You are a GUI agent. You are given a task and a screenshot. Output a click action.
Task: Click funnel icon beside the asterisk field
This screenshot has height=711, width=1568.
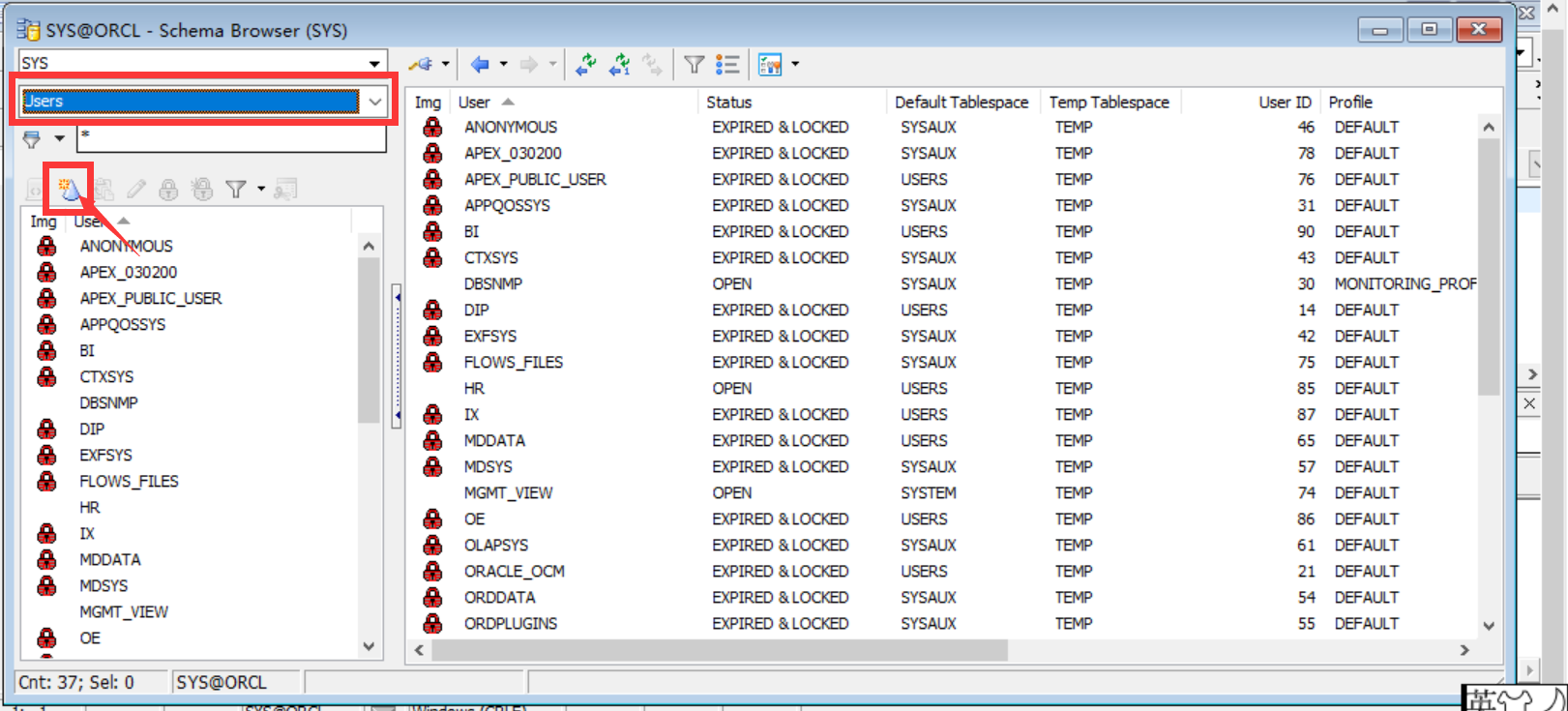(x=32, y=139)
